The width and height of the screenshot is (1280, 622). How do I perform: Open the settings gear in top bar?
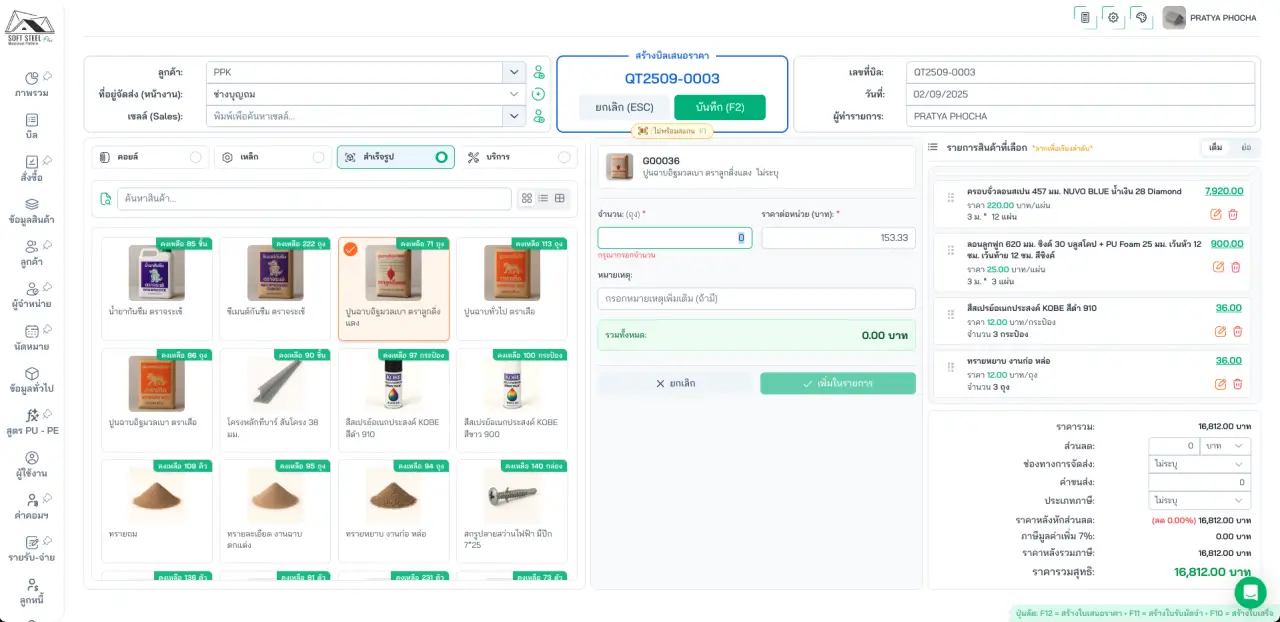tap(1112, 17)
